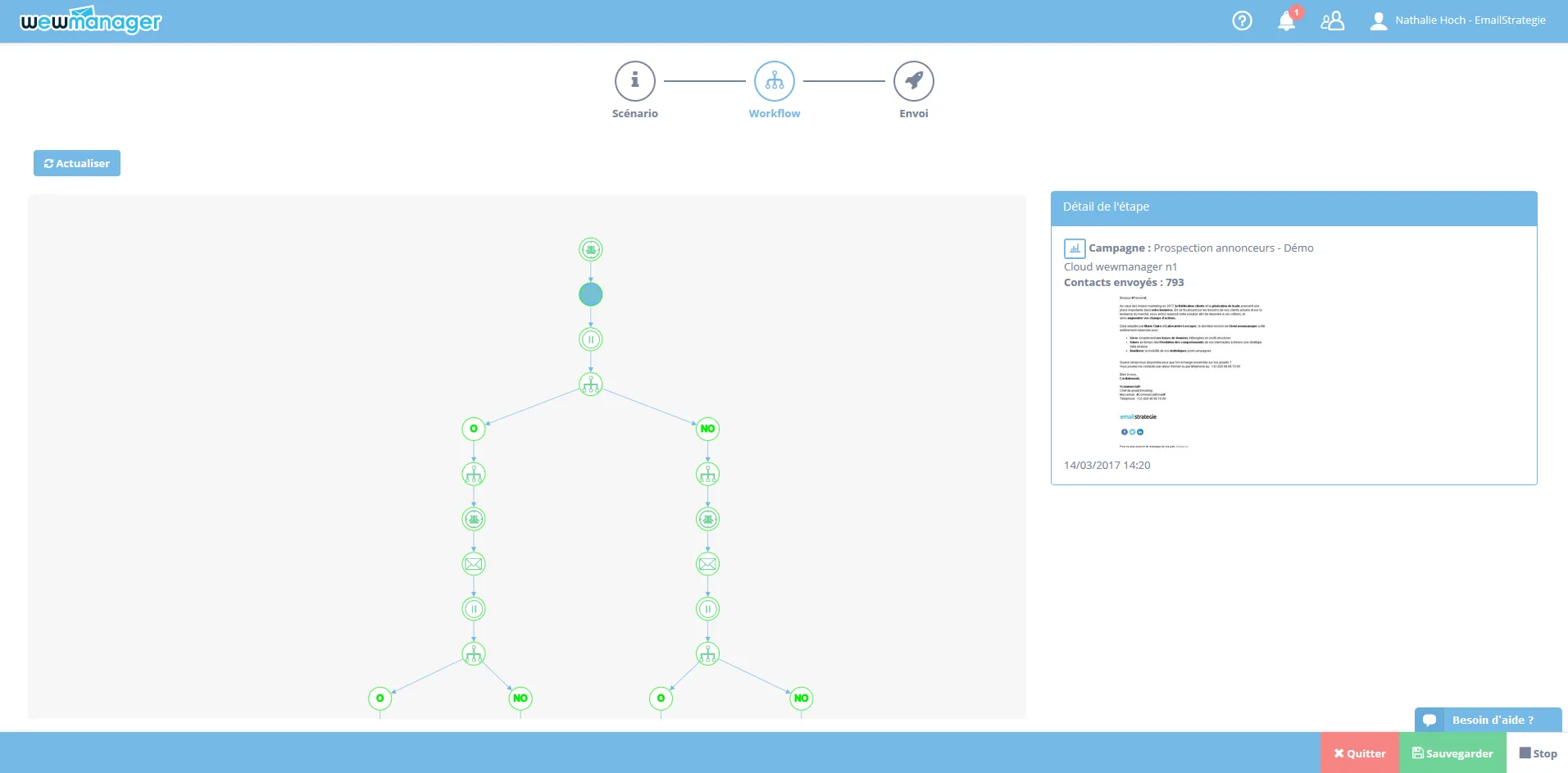Select the first-level NO node
The width and height of the screenshot is (1568, 773).
[x=708, y=429]
